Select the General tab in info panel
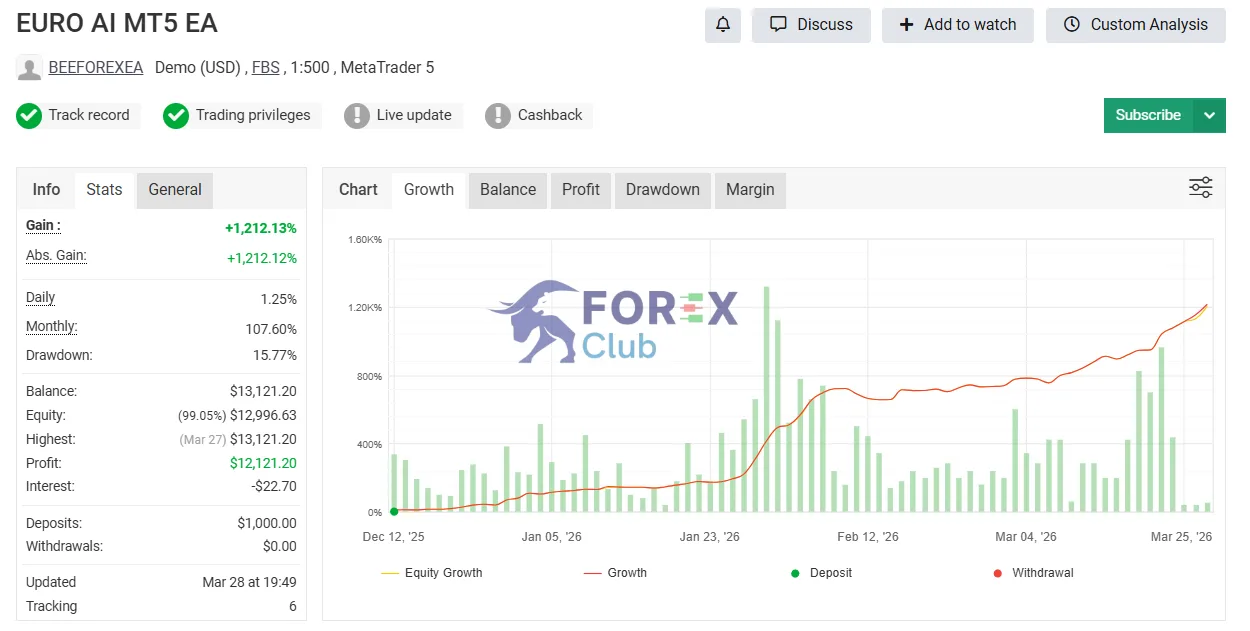Viewport: 1250px width, 631px height. (x=175, y=190)
